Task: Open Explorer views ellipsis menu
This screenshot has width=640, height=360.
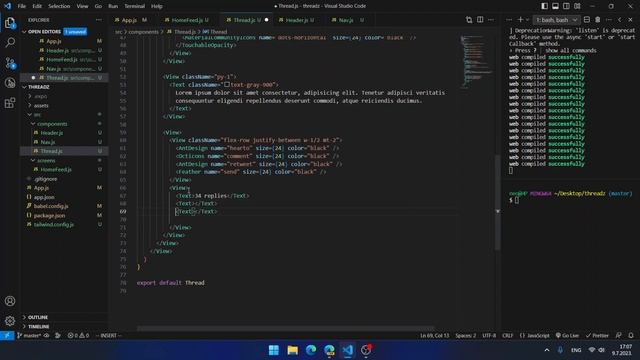Action: coord(99,20)
